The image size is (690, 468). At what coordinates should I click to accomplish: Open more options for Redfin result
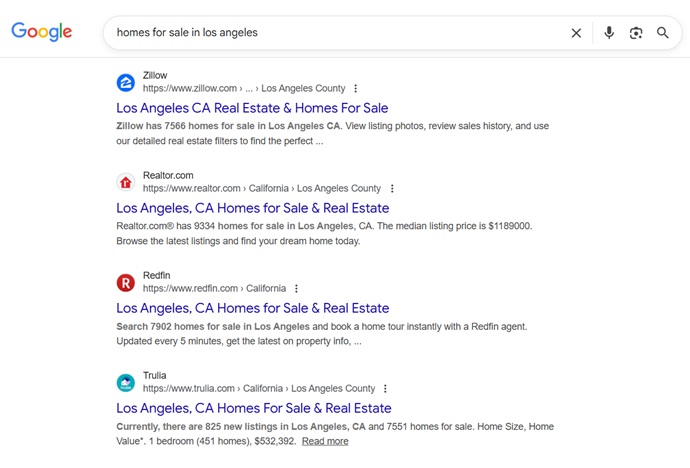tap(297, 289)
